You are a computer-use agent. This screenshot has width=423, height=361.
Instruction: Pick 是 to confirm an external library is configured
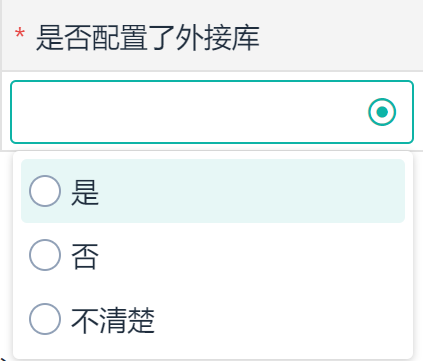(x=213, y=191)
